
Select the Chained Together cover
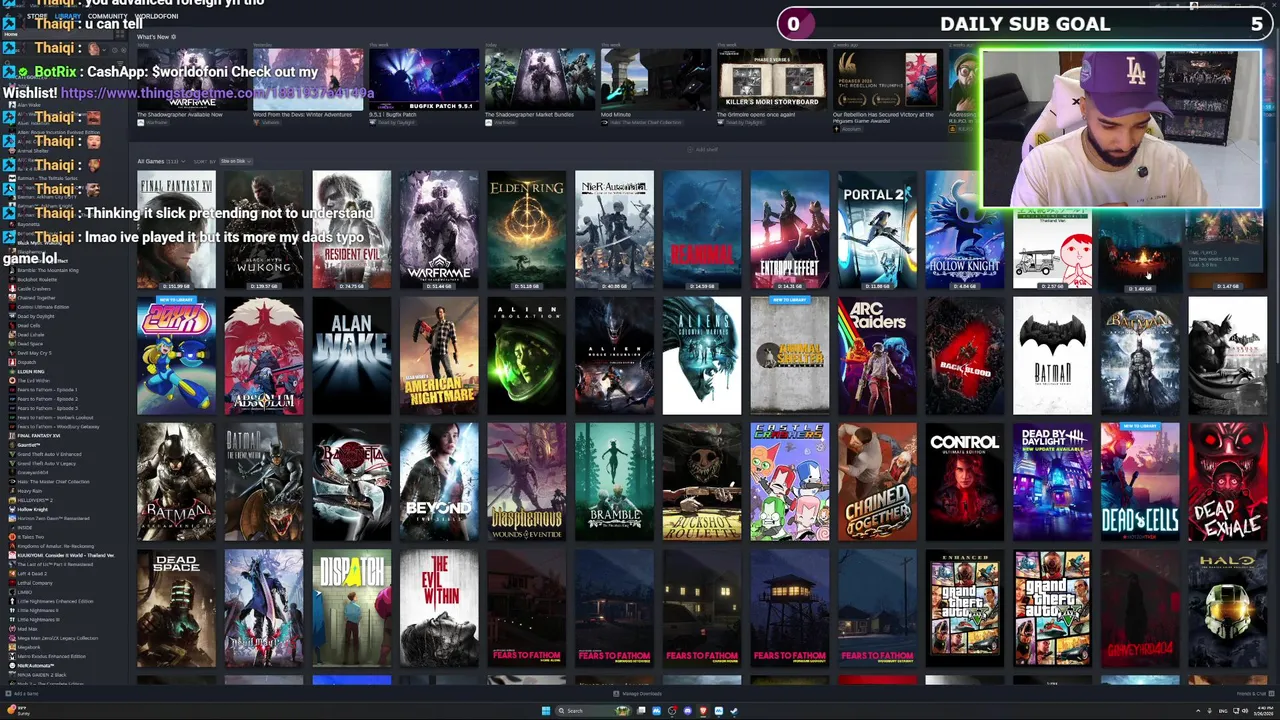click(x=877, y=482)
